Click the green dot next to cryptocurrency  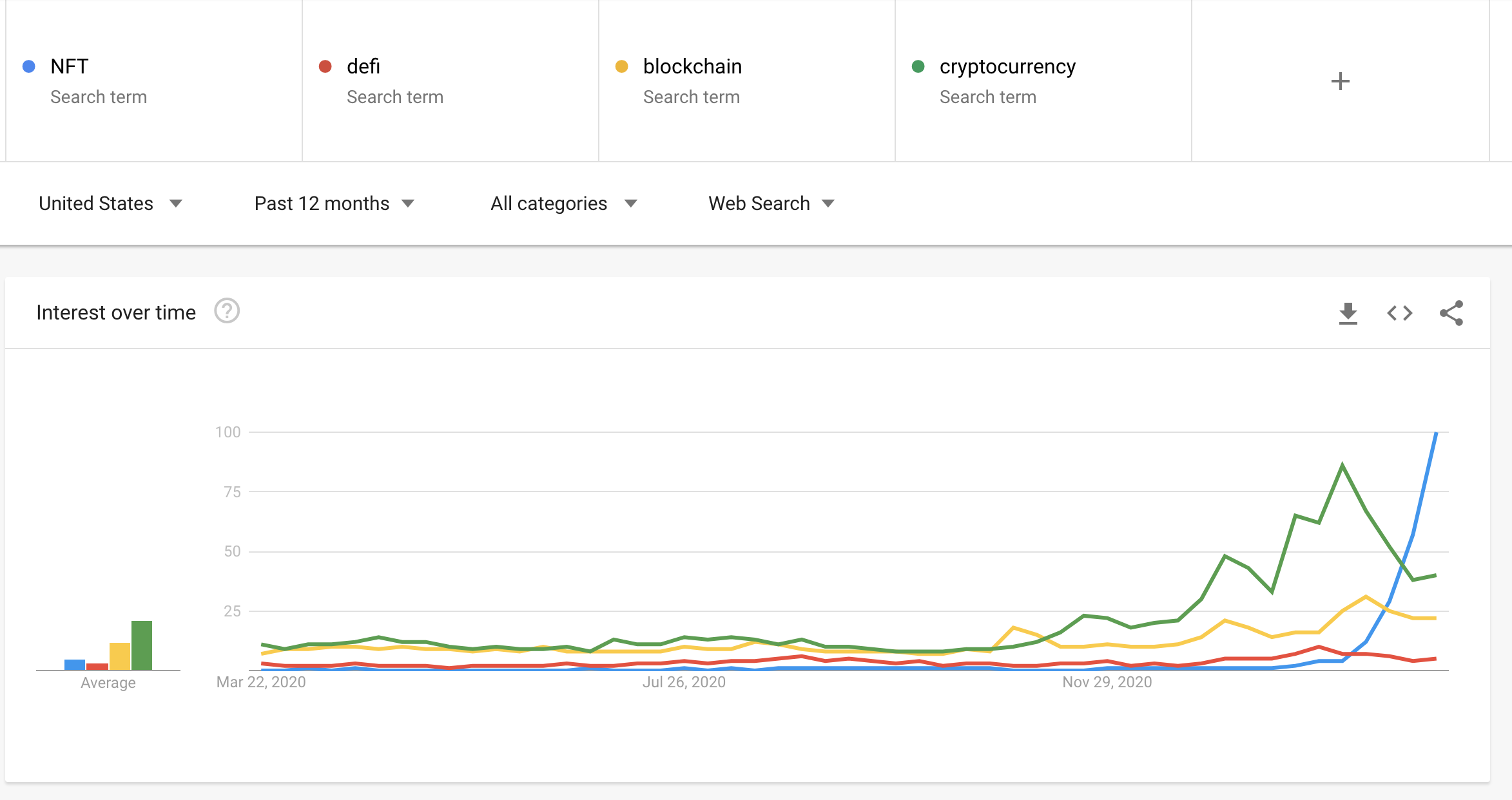[x=918, y=66]
